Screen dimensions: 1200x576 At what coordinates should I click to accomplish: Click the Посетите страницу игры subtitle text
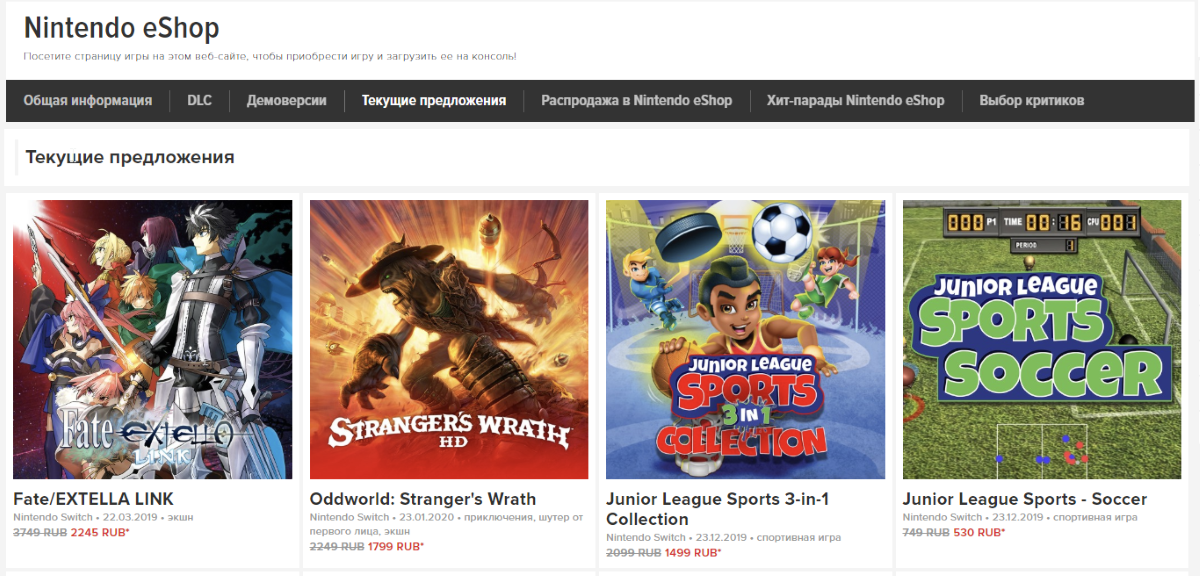pyautogui.click(x=270, y=57)
